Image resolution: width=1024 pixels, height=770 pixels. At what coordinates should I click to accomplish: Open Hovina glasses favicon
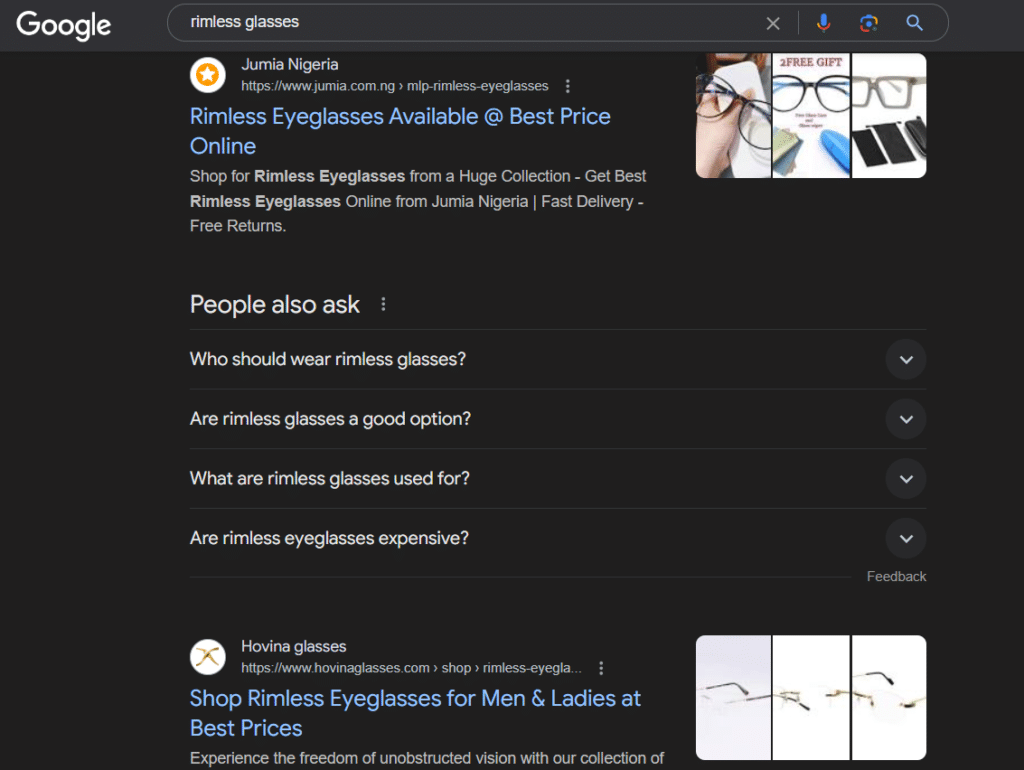pos(208,657)
